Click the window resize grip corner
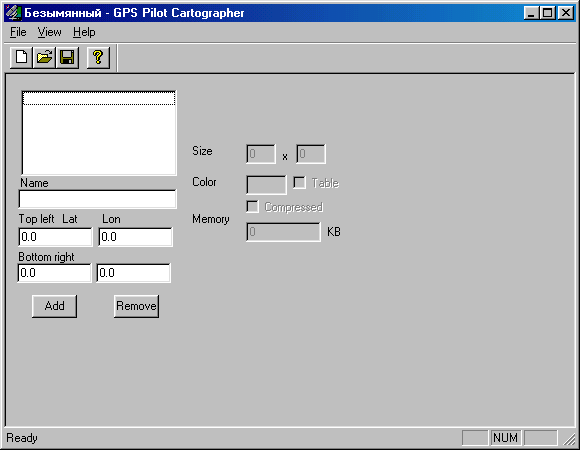Screen dimensions: 580x450 click(569, 439)
